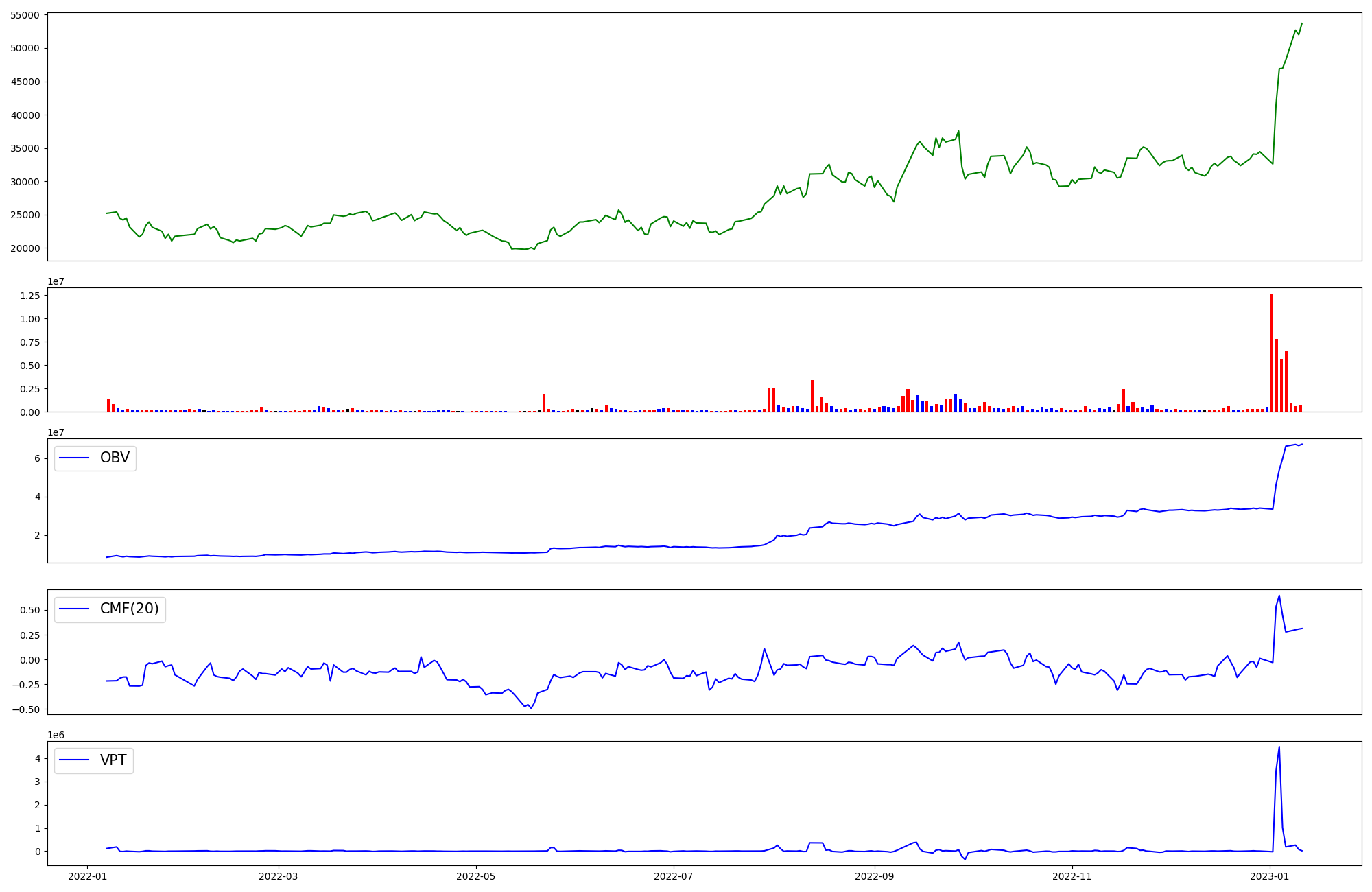Click the CMF(20) legend text

tap(129, 609)
